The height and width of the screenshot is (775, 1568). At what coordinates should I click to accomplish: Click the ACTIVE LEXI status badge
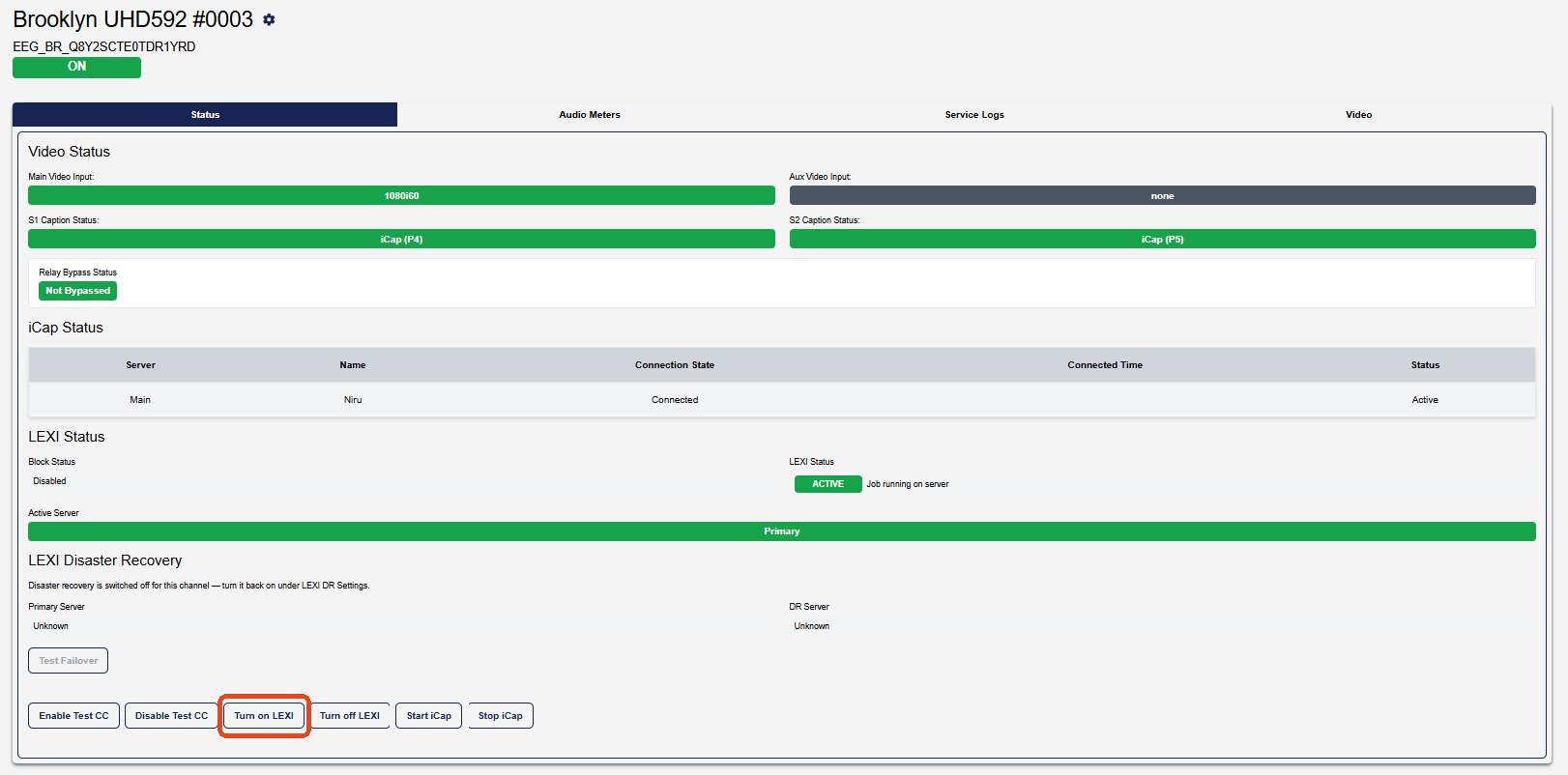tap(828, 484)
